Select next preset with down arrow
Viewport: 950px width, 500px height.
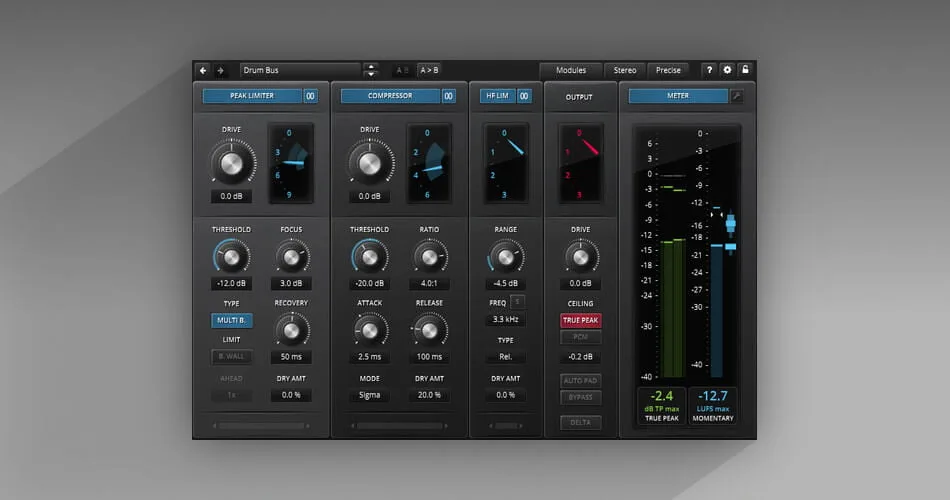[371, 74]
